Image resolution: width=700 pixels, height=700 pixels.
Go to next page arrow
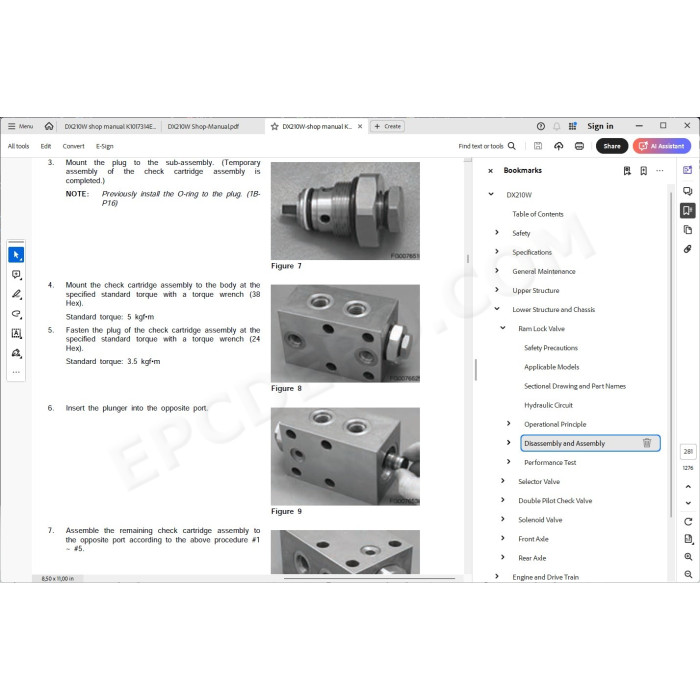(688, 503)
